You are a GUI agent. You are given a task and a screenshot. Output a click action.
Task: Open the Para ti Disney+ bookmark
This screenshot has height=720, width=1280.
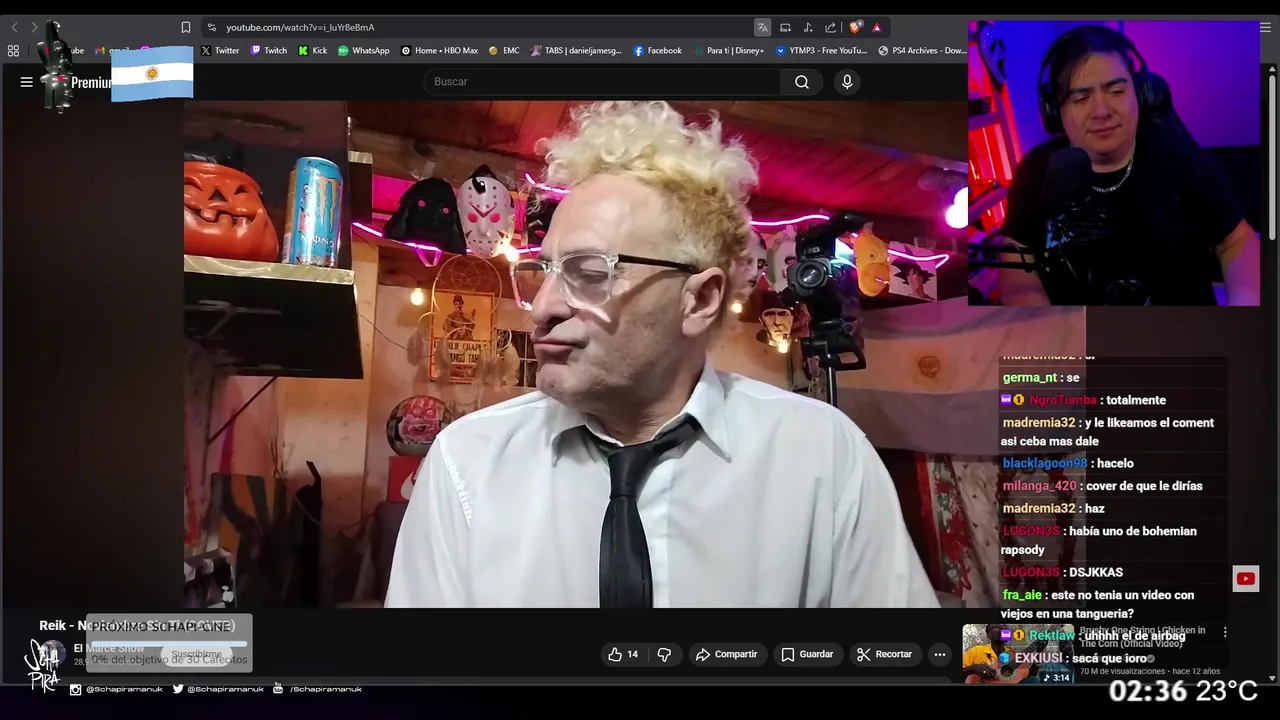[728, 51]
